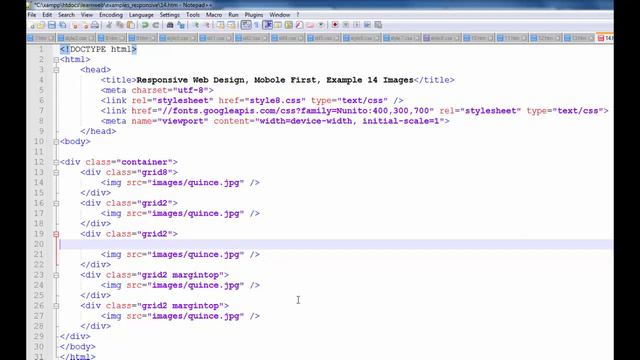Click the macro Playback icon
Image resolution: width=640 pixels, height=360 pixels.
coord(357,25)
